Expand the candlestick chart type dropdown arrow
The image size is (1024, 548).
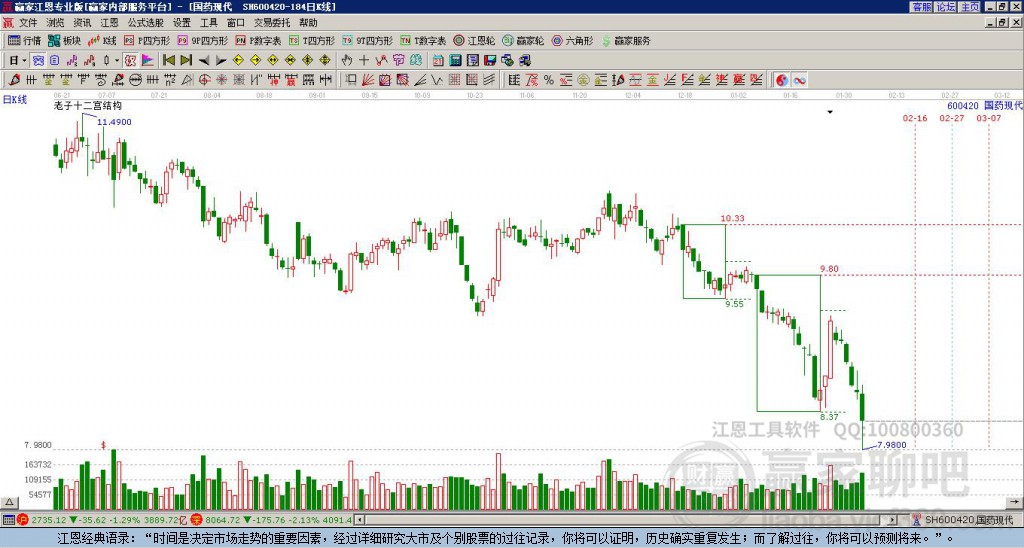click(116, 61)
